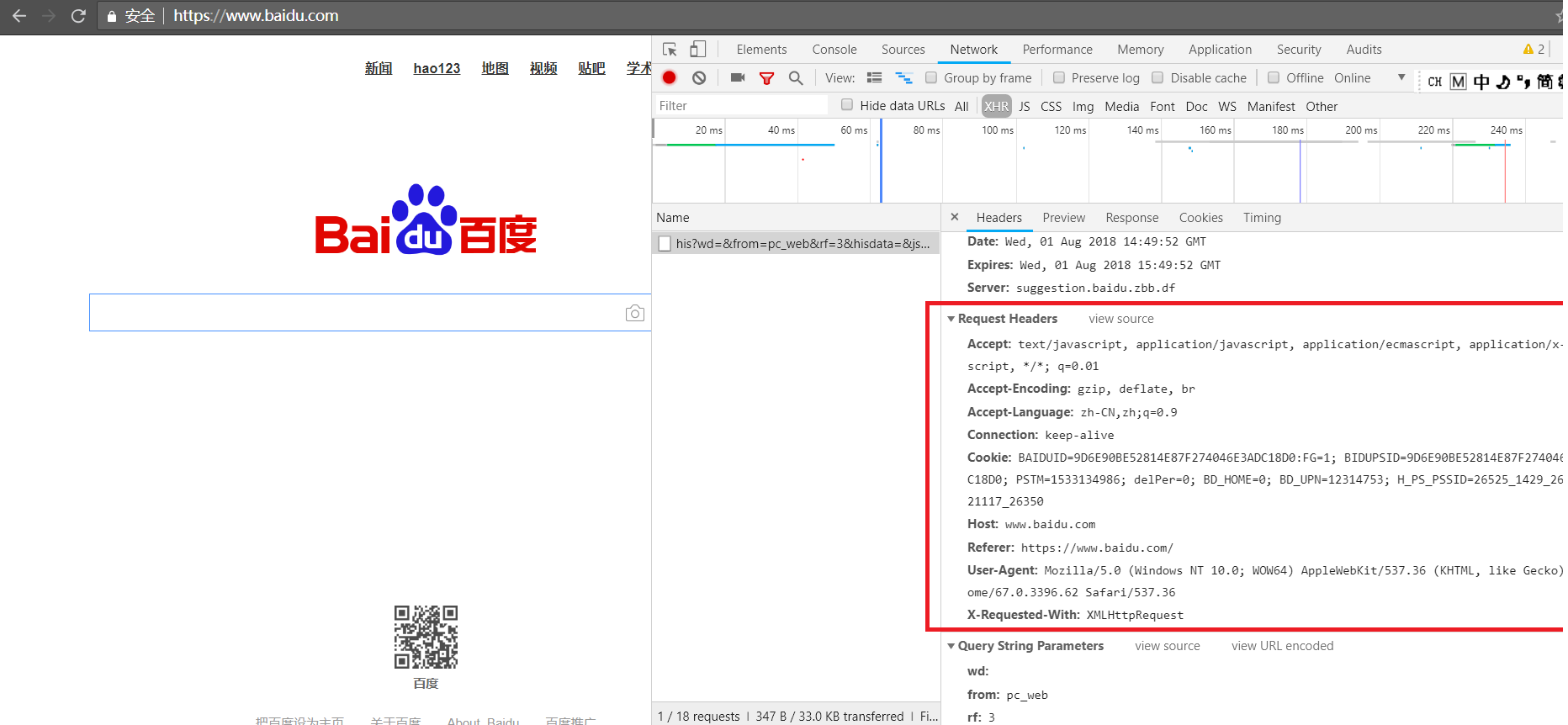Click view source next to Request Headers
1568x725 pixels.
pyautogui.click(x=1121, y=319)
